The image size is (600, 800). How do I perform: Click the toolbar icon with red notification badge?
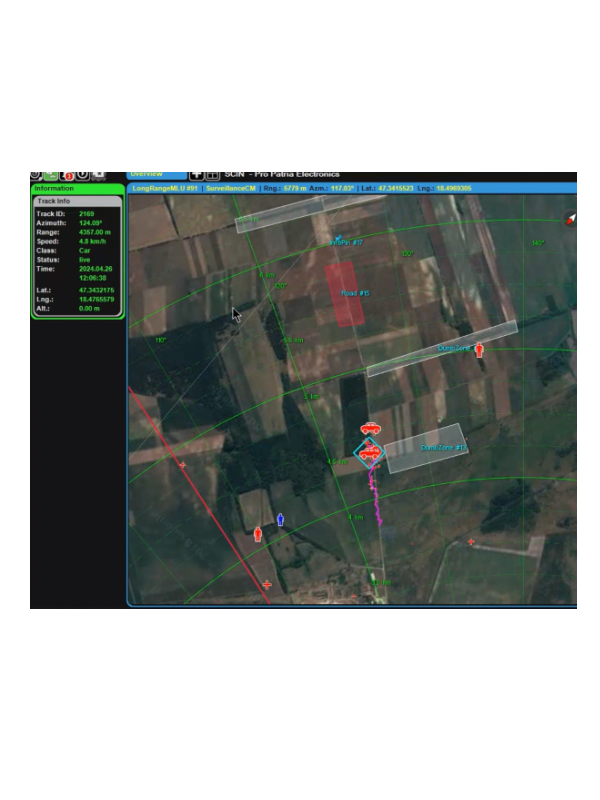pos(67,175)
